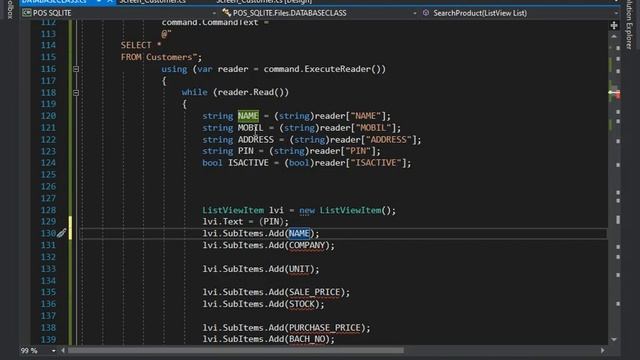Click the horizontal scrollbar left arrow
The image size is (640, 360).
tap(63, 350)
